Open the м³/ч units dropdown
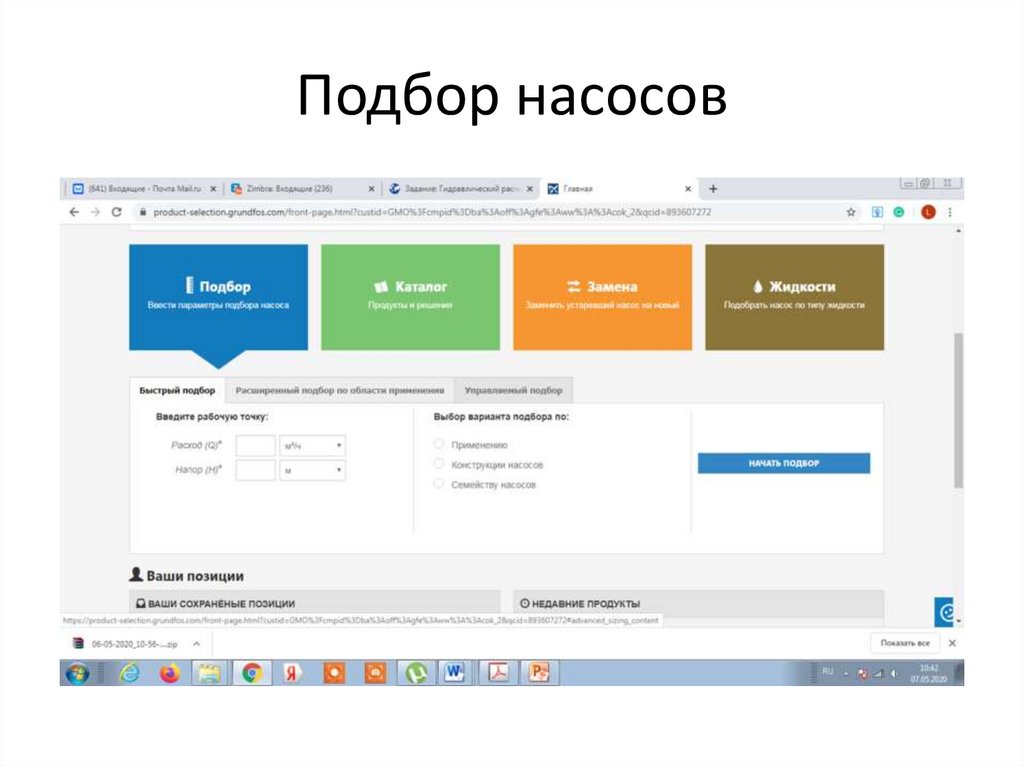 314,445
